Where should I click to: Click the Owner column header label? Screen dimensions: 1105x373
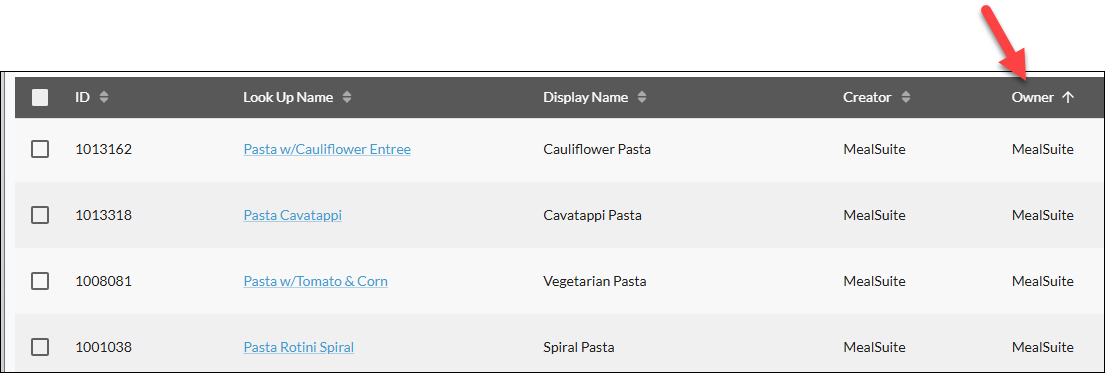point(1032,98)
